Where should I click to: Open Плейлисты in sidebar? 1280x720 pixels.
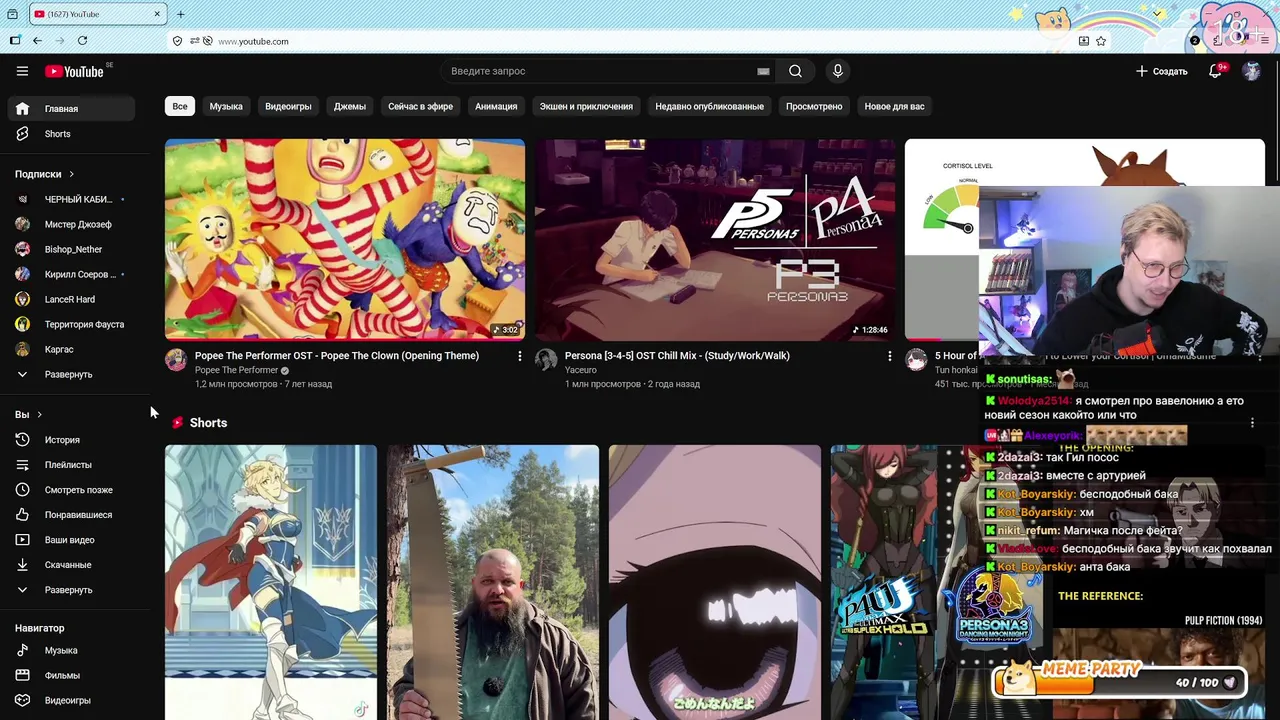point(71,464)
